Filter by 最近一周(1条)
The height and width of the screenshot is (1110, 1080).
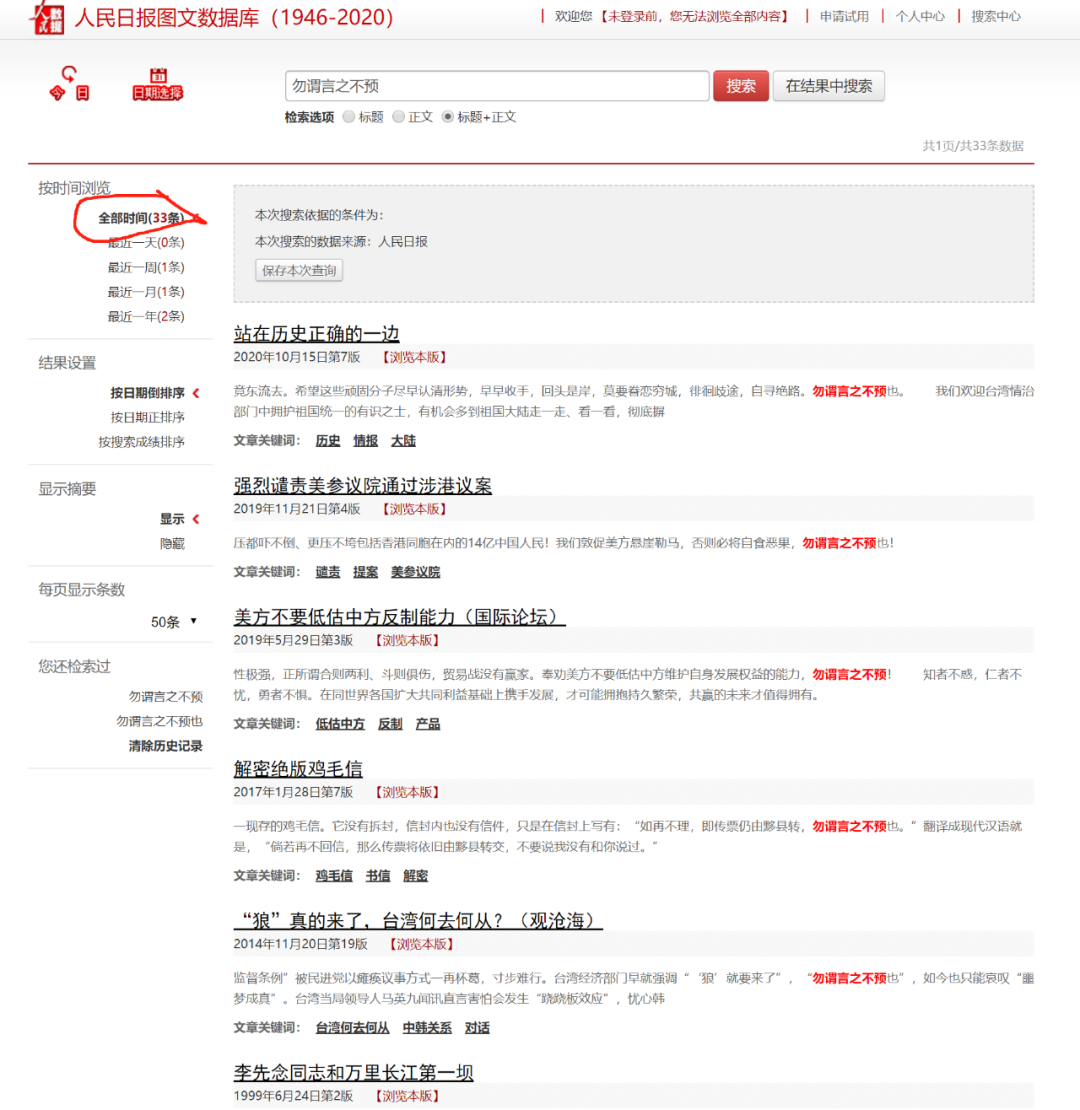point(146,268)
